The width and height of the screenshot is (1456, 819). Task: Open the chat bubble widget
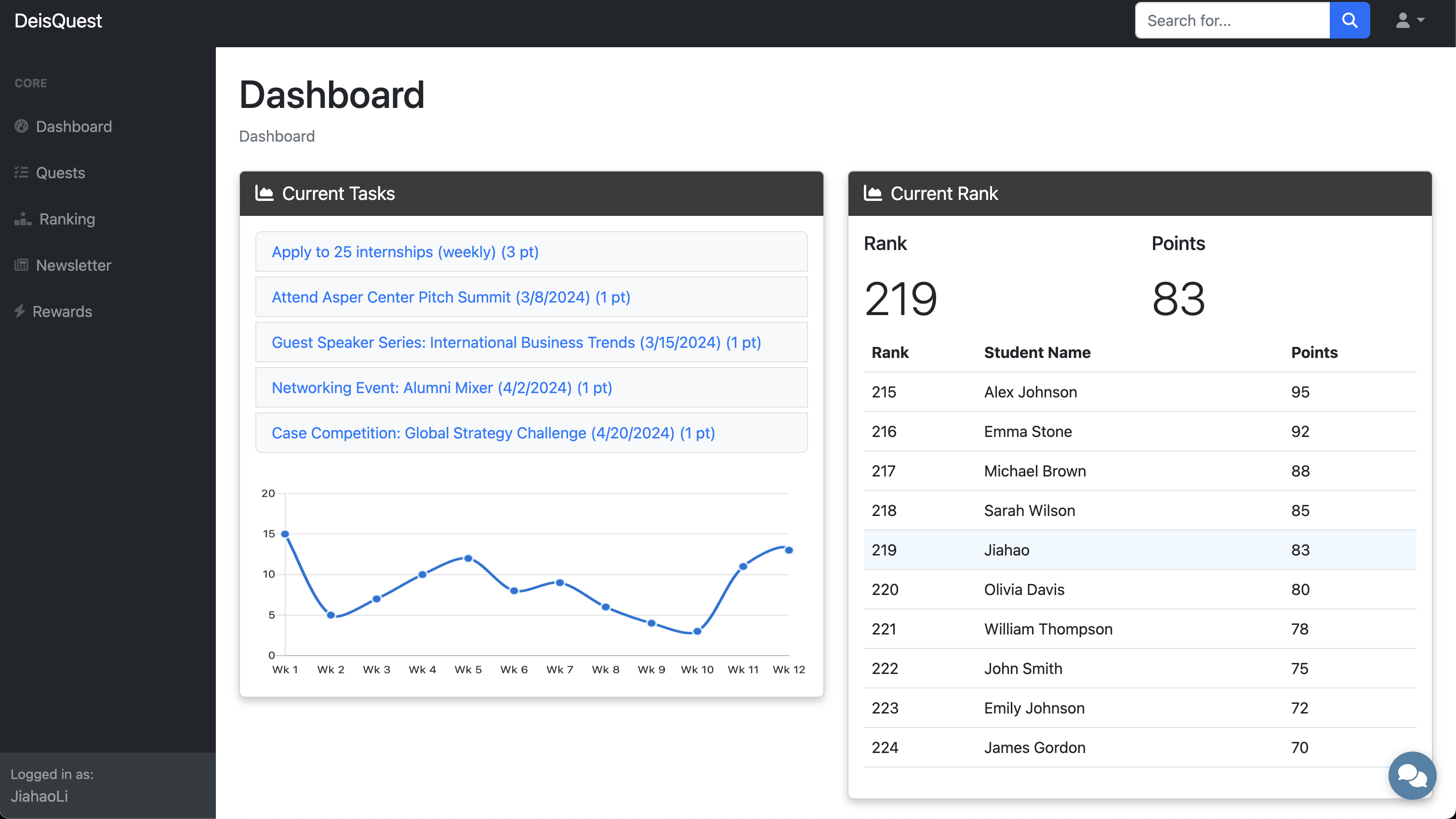[x=1411, y=775]
